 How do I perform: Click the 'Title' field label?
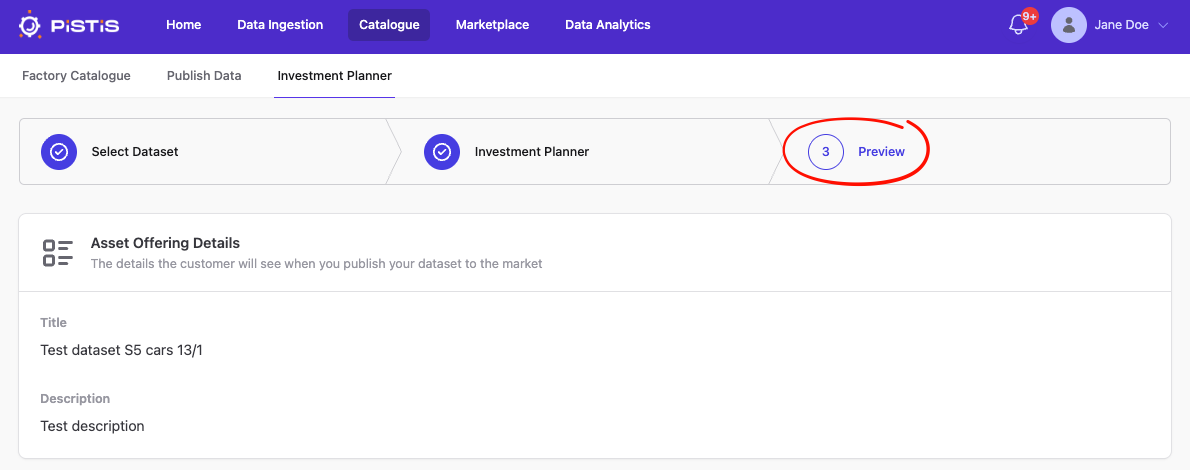(x=54, y=323)
